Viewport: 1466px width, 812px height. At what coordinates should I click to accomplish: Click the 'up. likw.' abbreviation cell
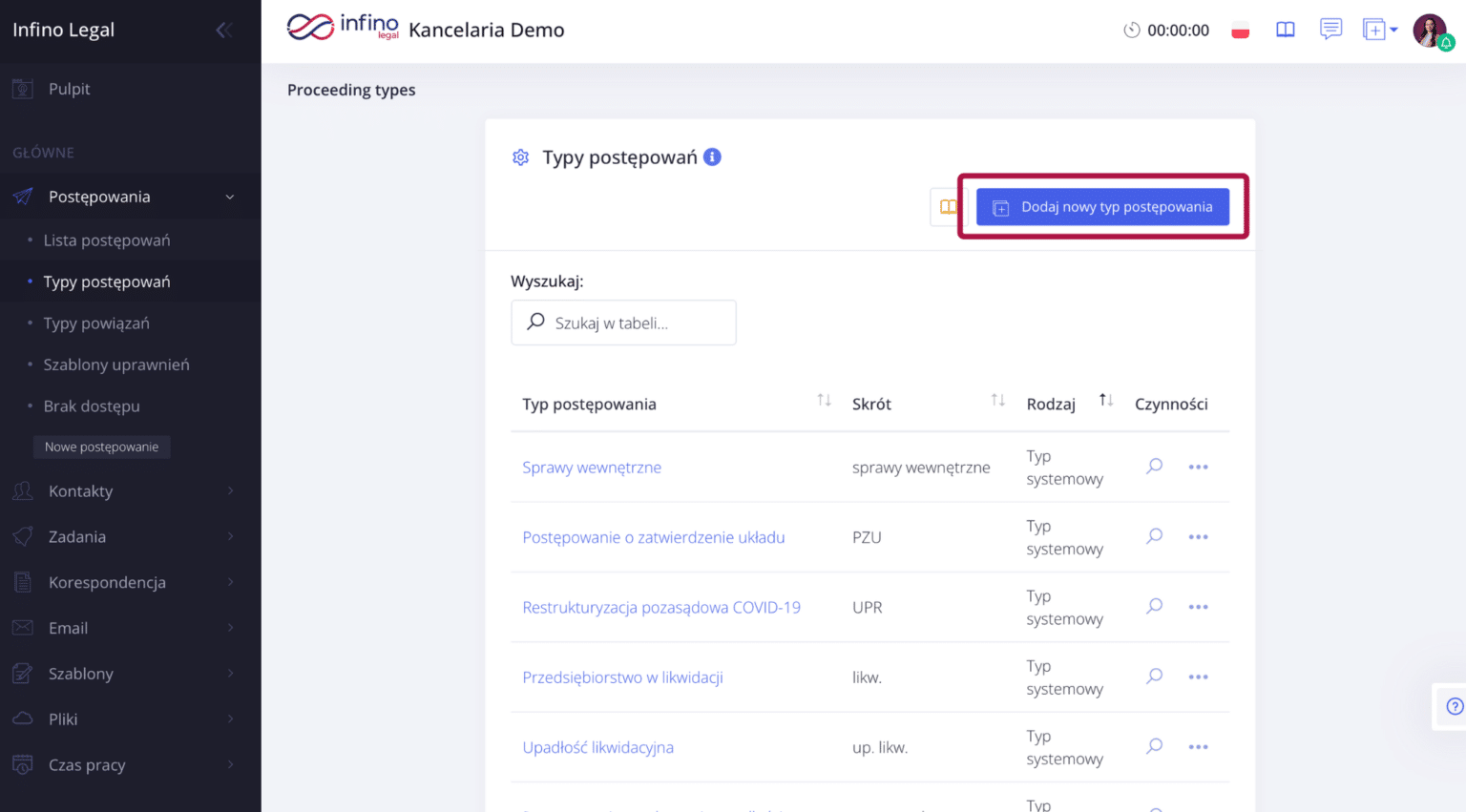coord(880,747)
